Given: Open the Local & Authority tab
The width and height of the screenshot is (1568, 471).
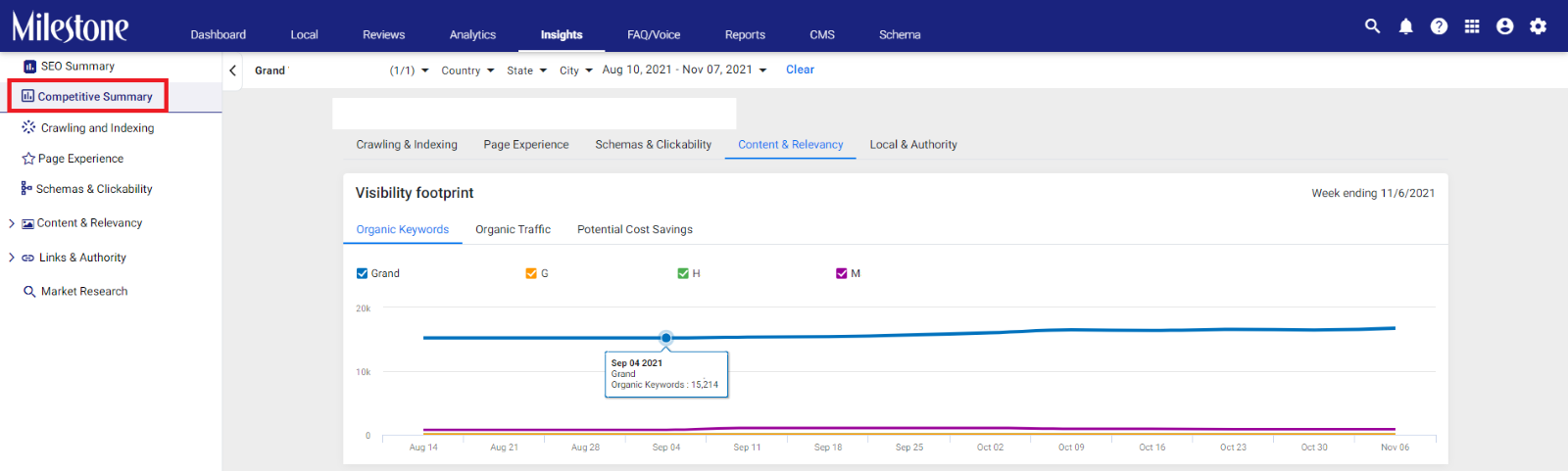Looking at the screenshot, I should coord(913,144).
